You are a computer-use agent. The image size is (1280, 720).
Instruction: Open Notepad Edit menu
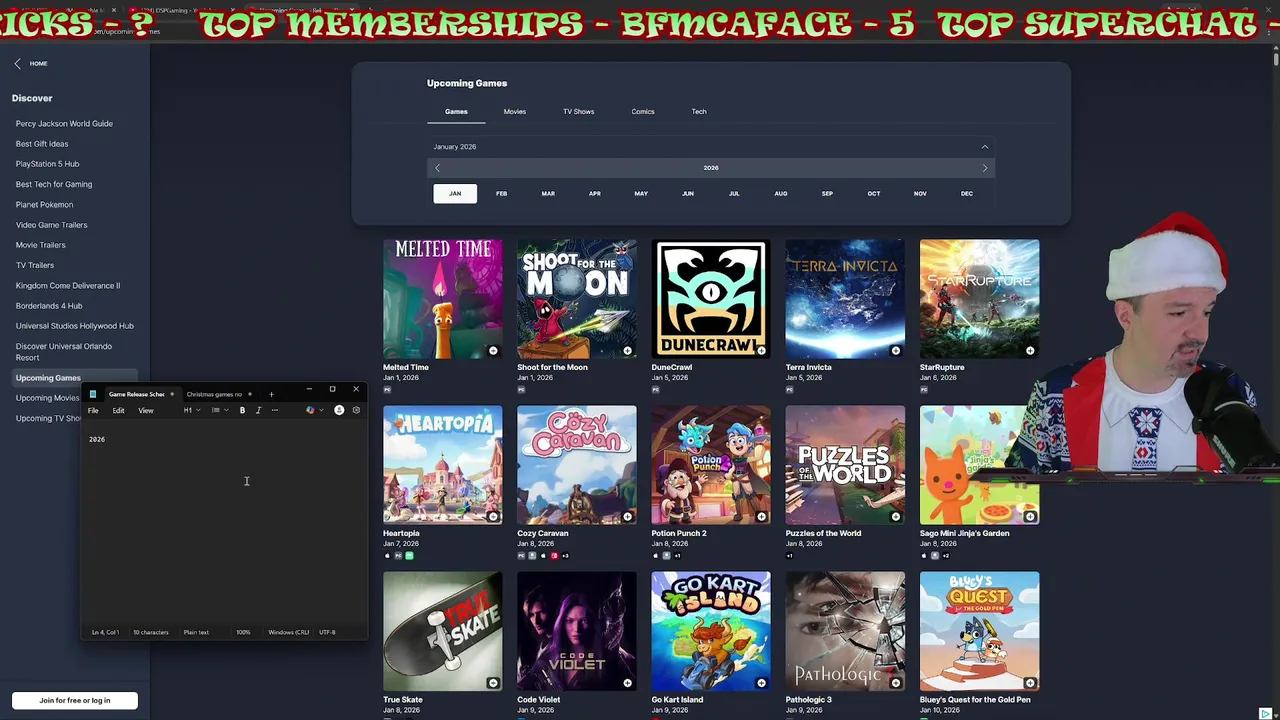[118, 410]
